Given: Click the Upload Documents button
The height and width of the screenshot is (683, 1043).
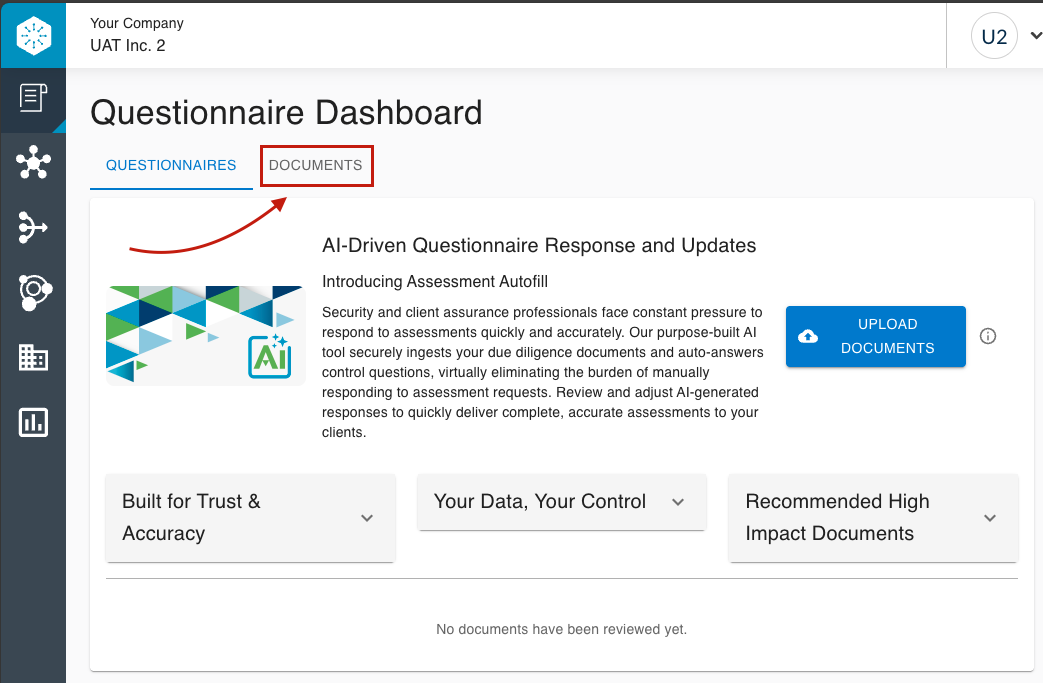Looking at the screenshot, I should coord(875,337).
